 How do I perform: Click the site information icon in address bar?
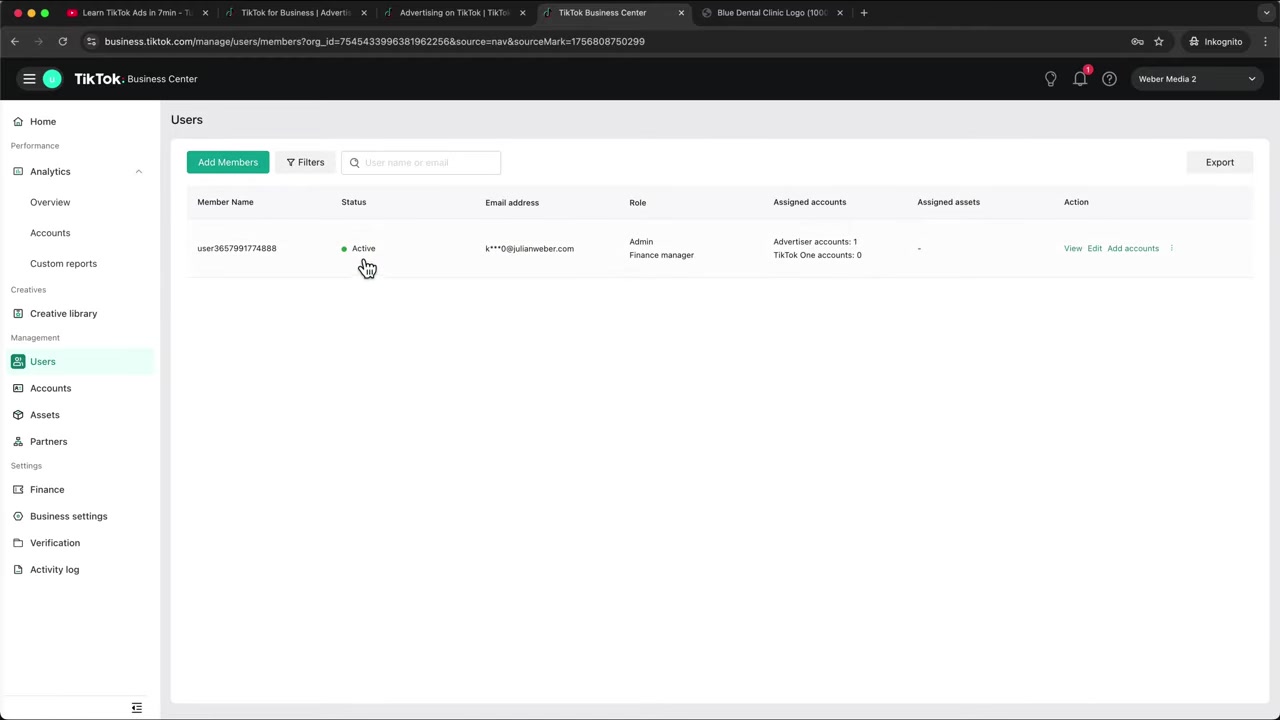(x=91, y=42)
